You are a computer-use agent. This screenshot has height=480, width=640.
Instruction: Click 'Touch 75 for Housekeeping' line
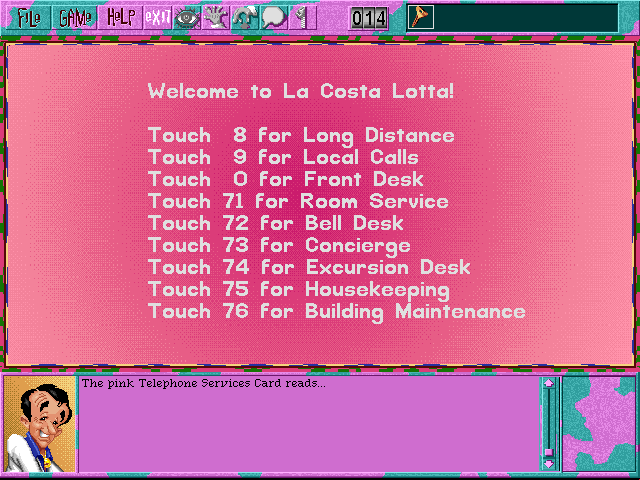(x=299, y=291)
